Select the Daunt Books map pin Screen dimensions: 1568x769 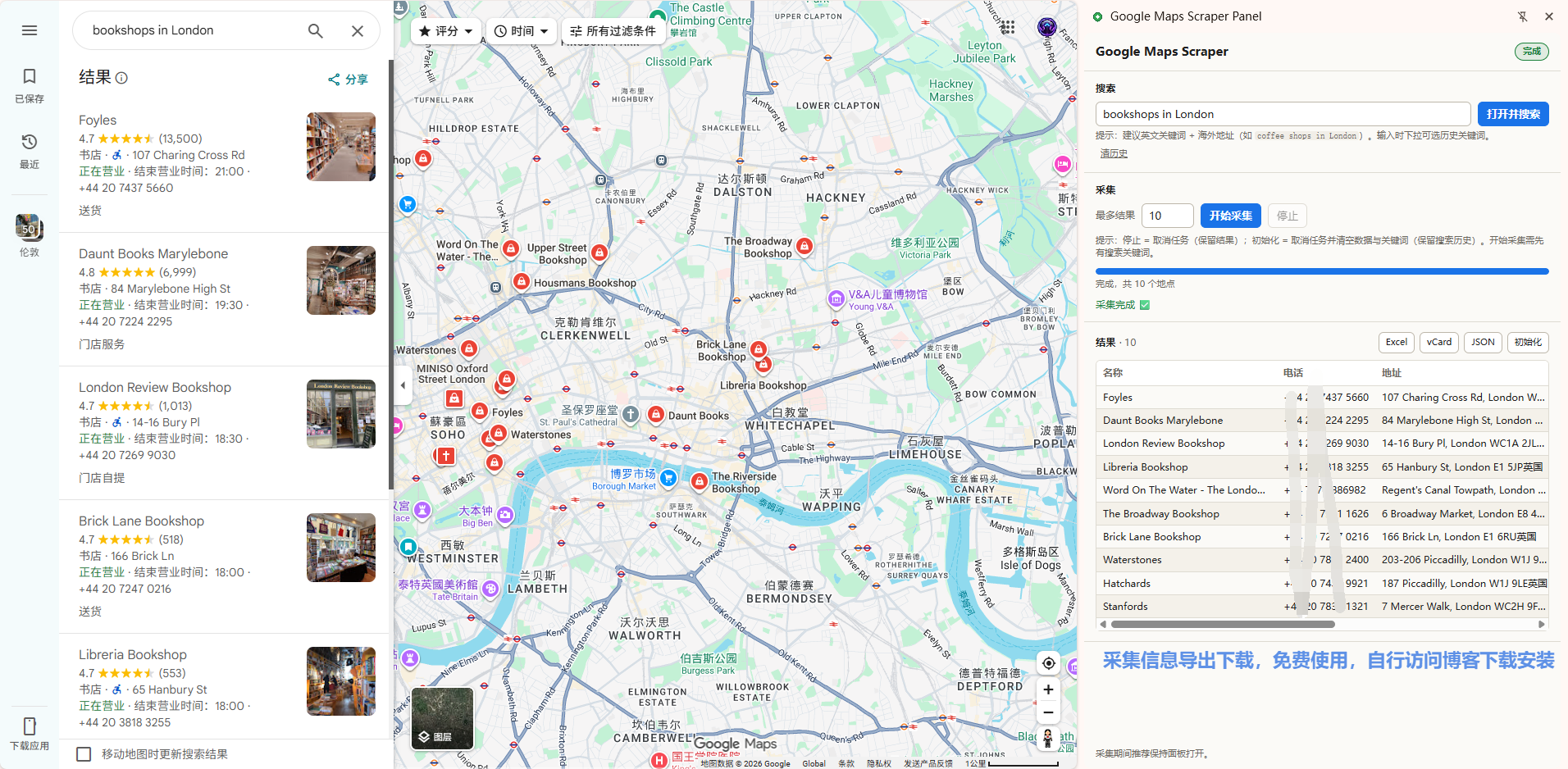[x=656, y=414]
